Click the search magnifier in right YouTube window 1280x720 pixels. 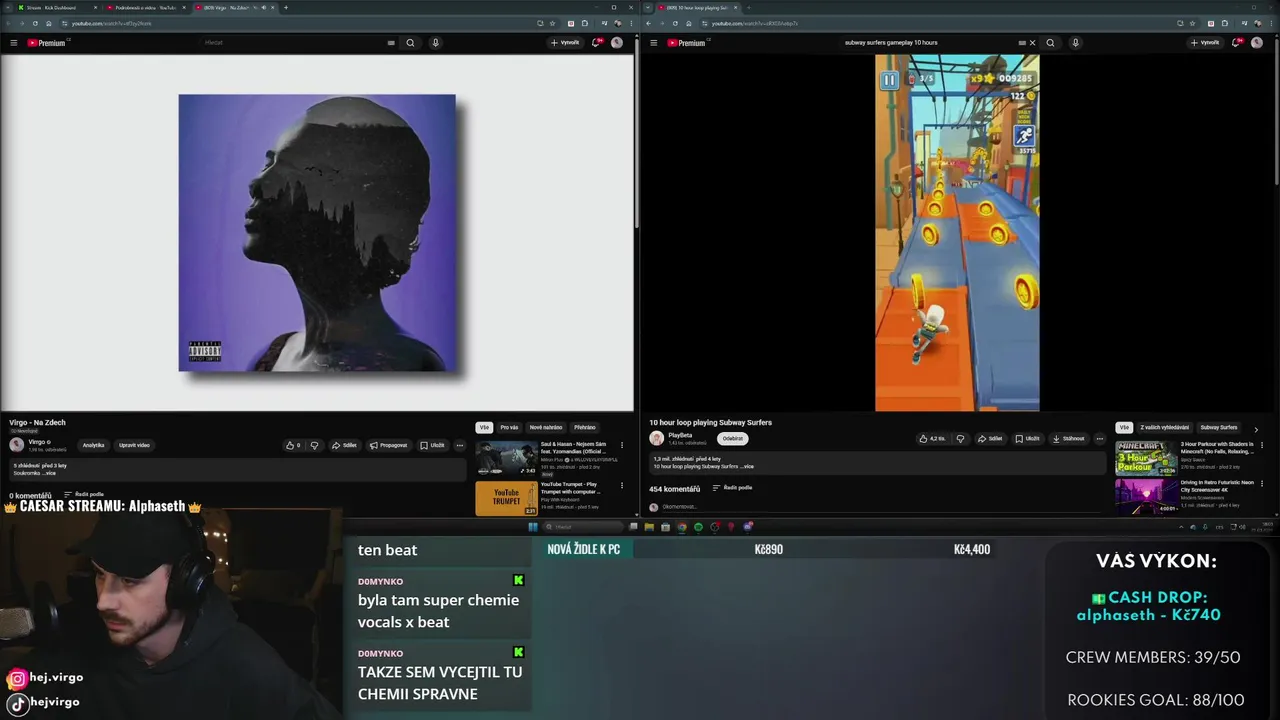coord(1050,43)
